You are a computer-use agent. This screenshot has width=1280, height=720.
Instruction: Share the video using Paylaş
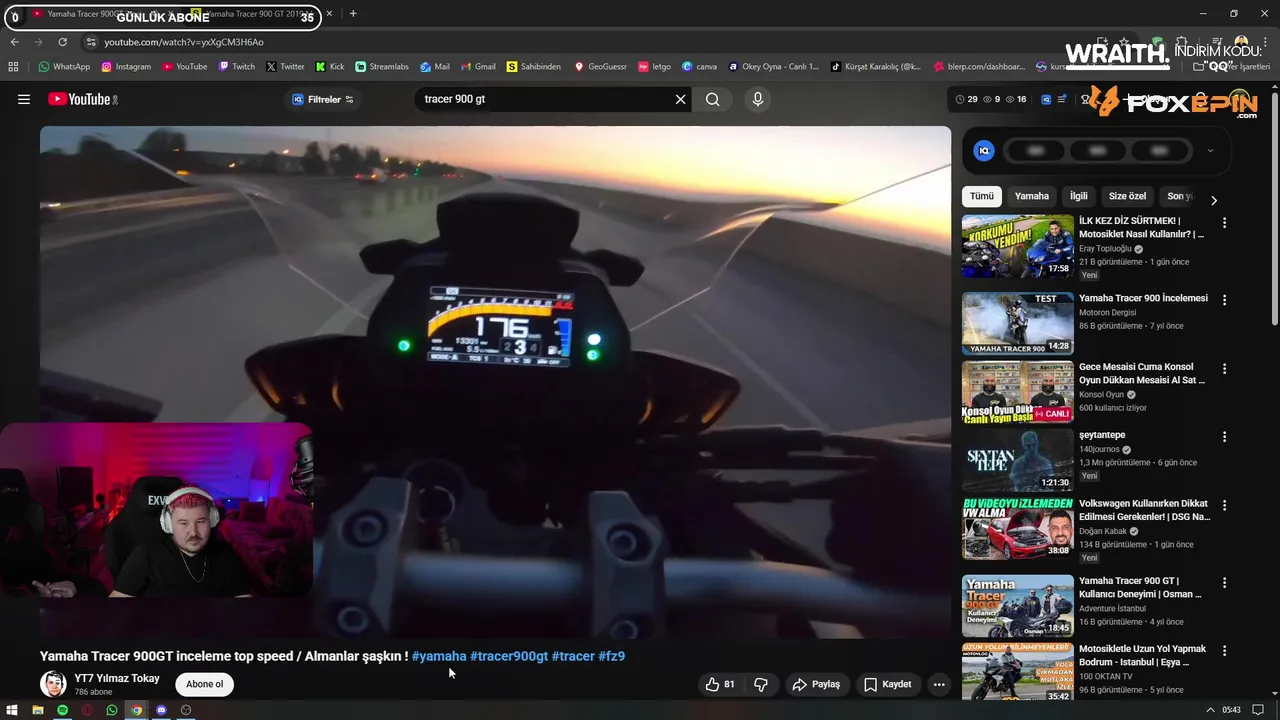tap(816, 684)
